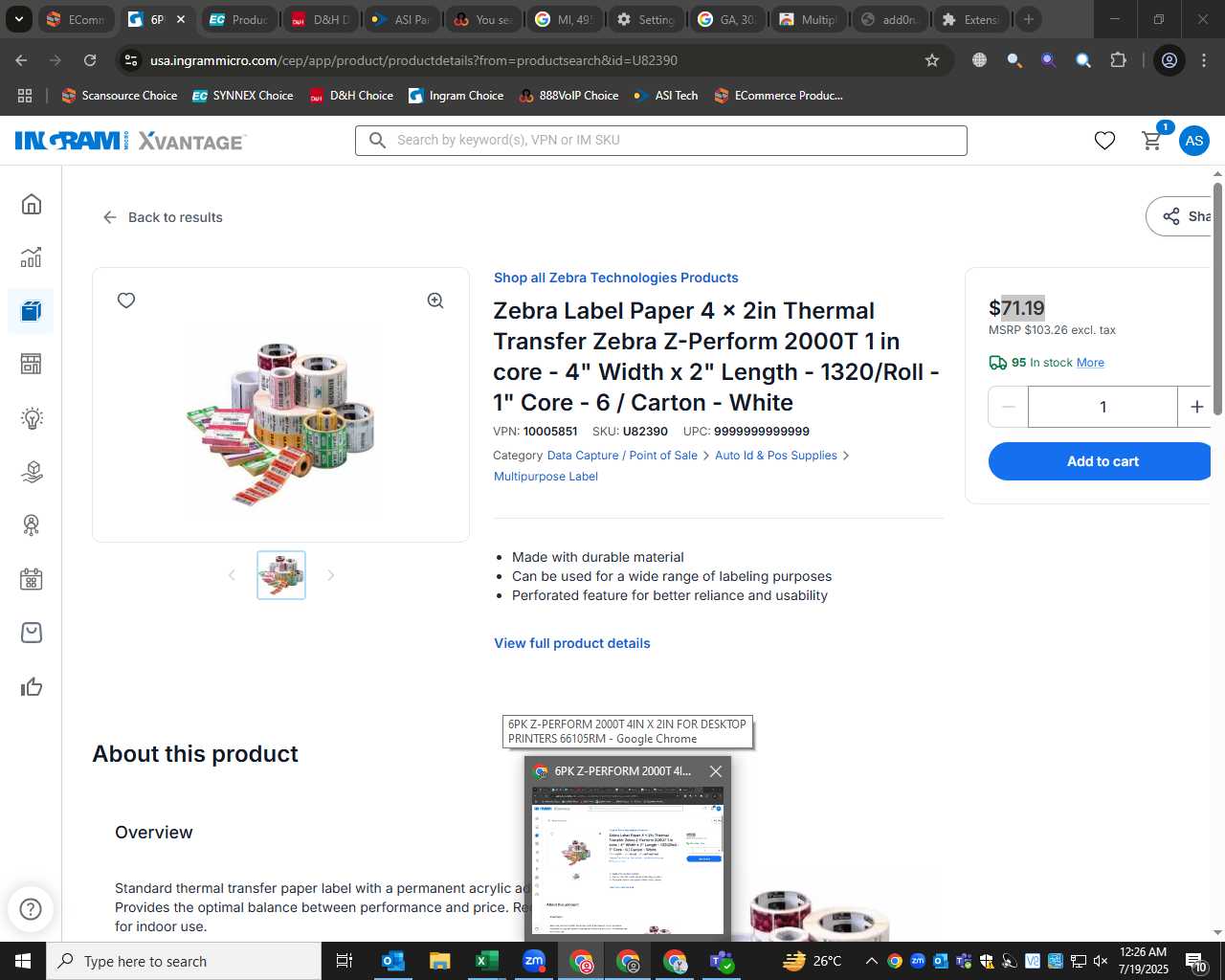This screenshot has width=1225, height=980.
Task: Click the browser address bar URL
Action: pyautogui.click(x=413, y=60)
